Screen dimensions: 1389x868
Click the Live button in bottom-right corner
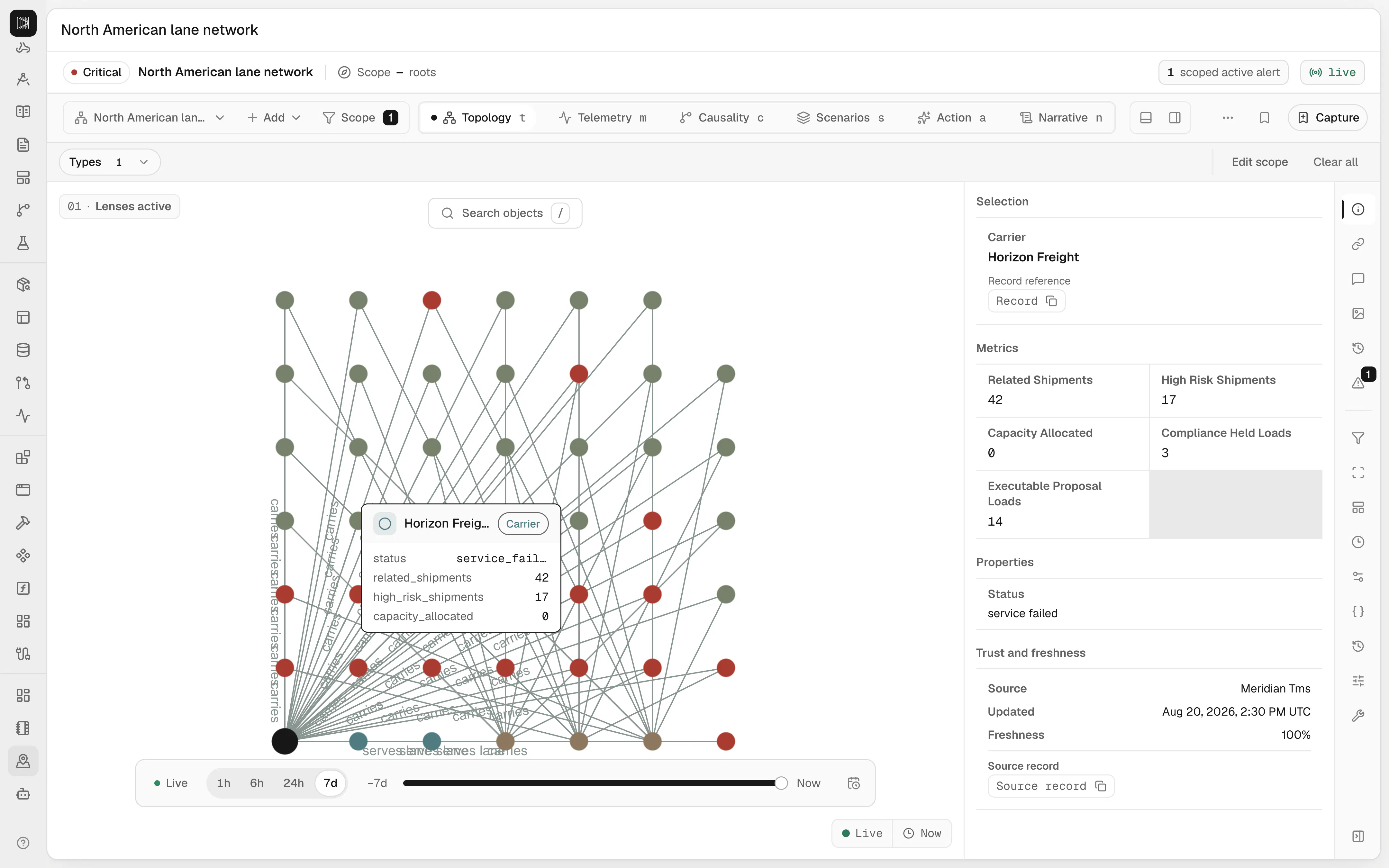click(x=862, y=833)
